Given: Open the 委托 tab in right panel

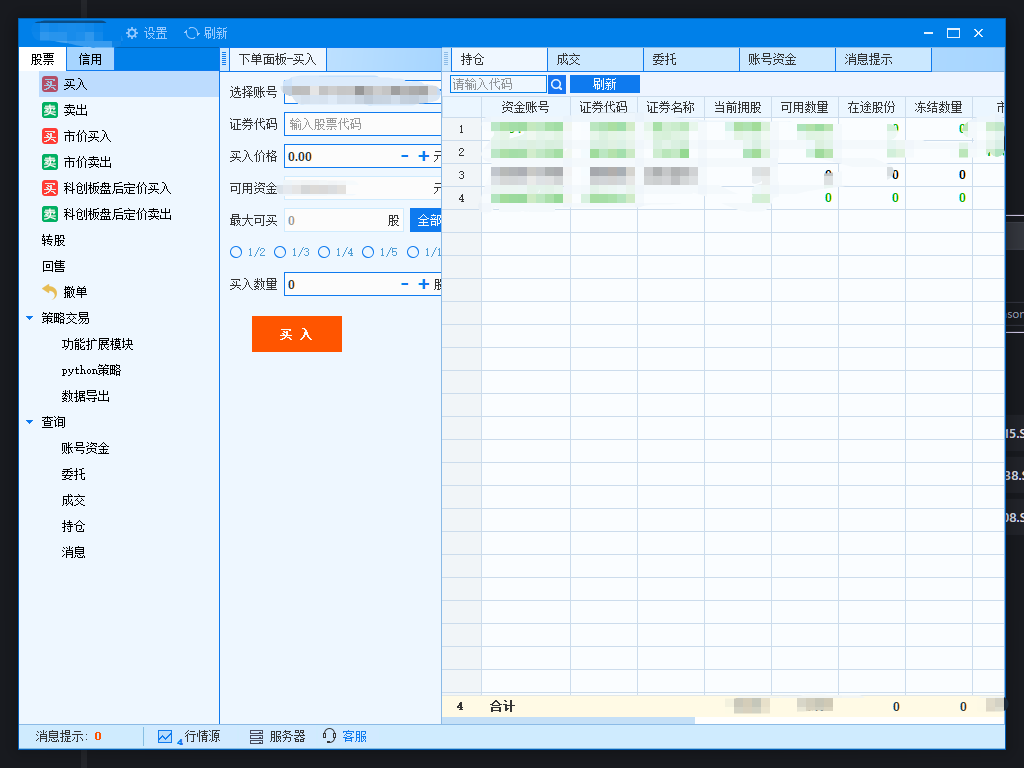Looking at the screenshot, I should 692,59.
